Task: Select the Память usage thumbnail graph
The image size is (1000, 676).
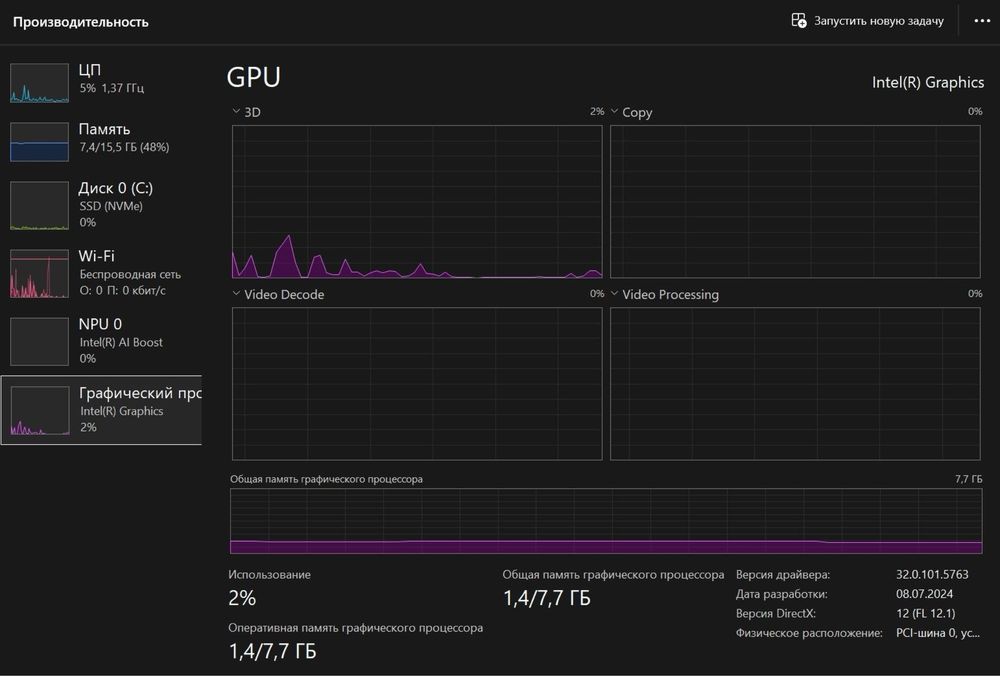Action: click(40, 142)
